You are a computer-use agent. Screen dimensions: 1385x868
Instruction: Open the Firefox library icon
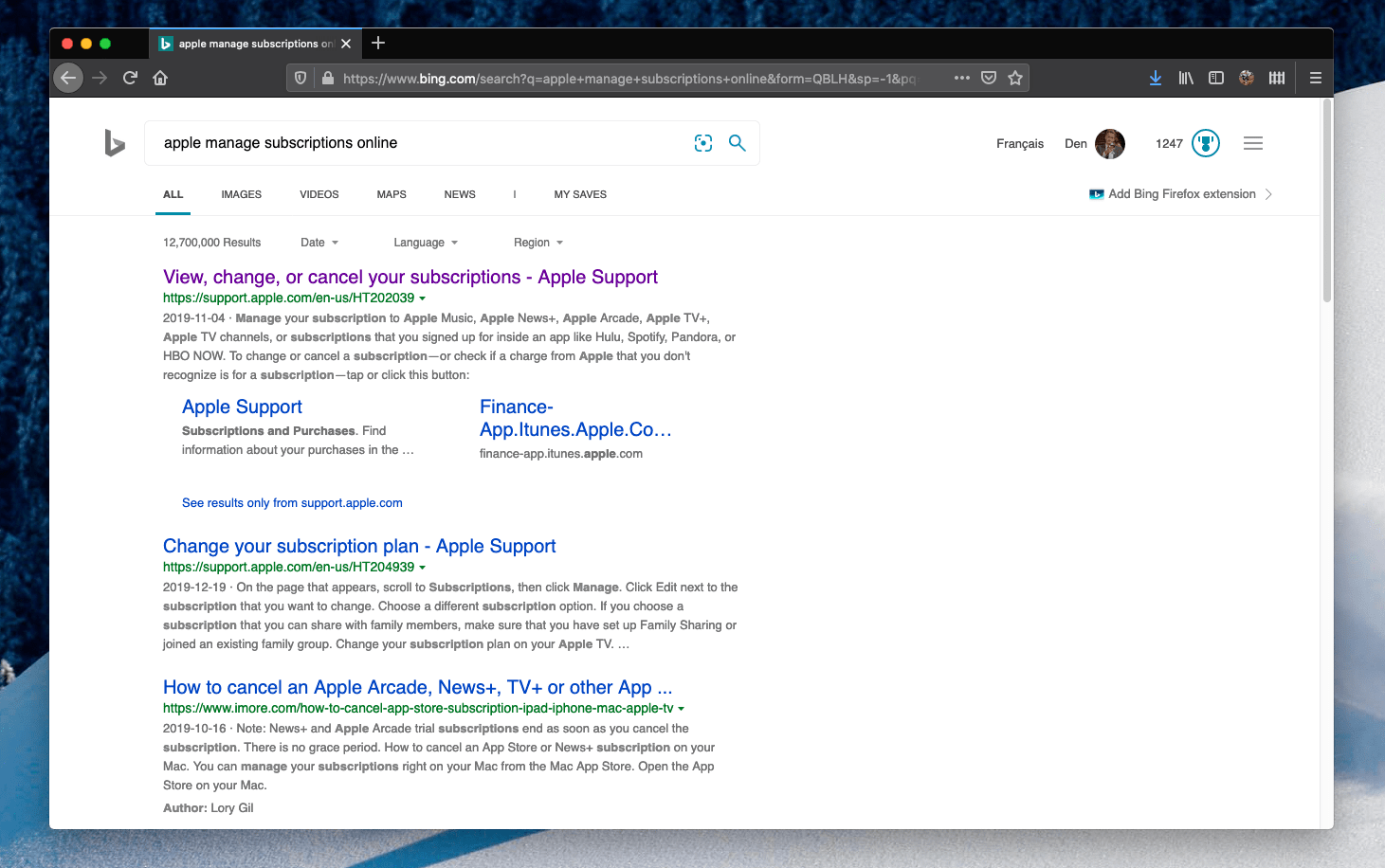click(1186, 78)
